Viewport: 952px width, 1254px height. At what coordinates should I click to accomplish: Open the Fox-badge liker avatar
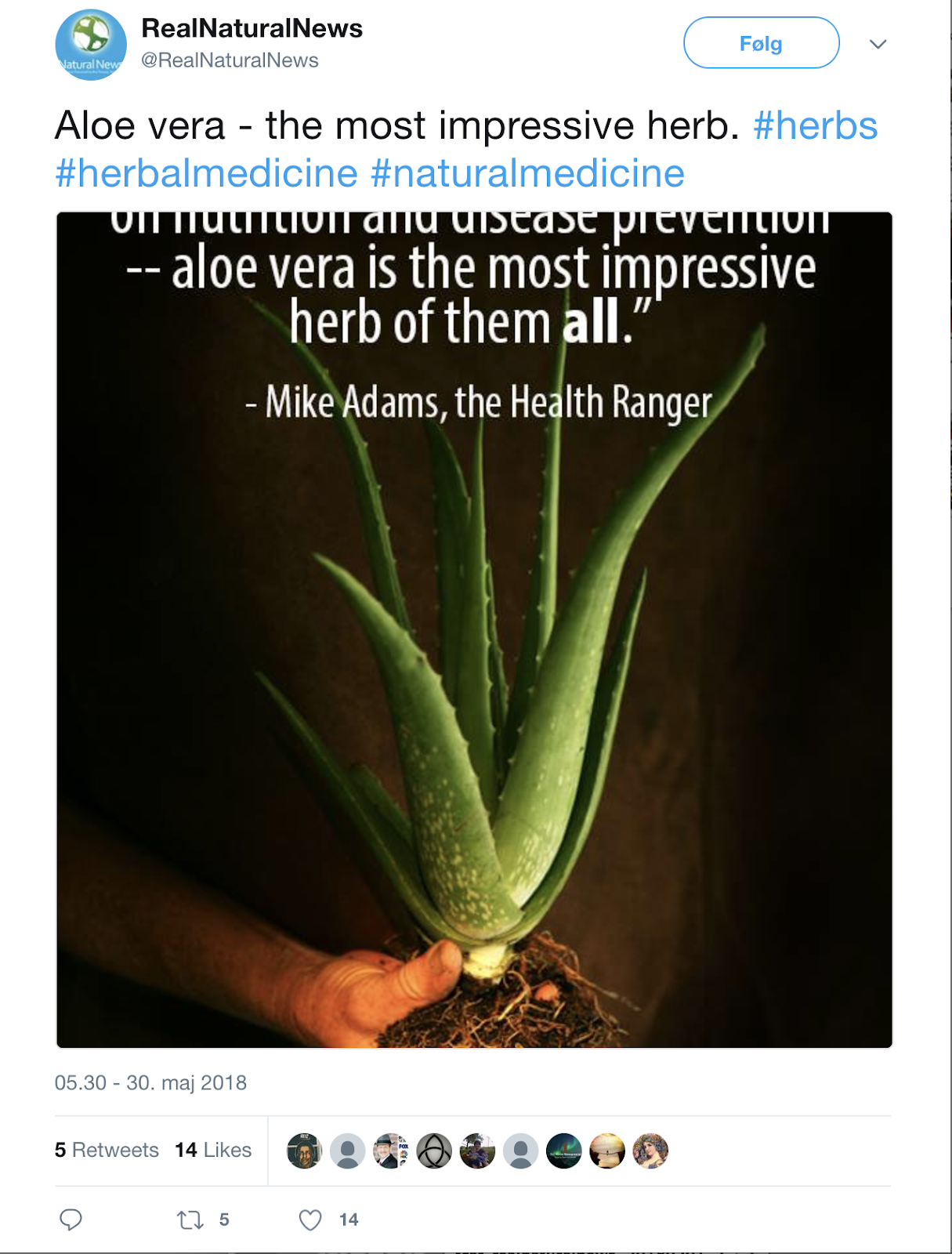tap(391, 1151)
